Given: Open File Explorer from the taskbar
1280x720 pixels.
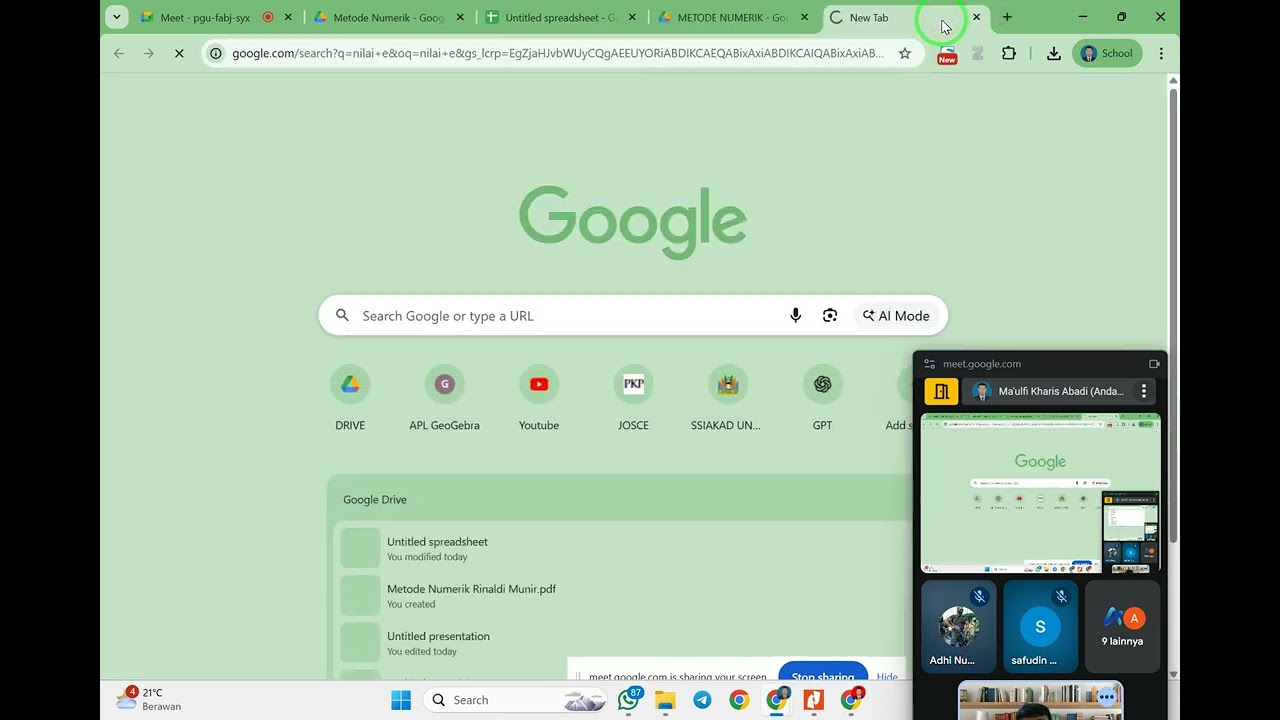Looking at the screenshot, I should coord(665,700).
